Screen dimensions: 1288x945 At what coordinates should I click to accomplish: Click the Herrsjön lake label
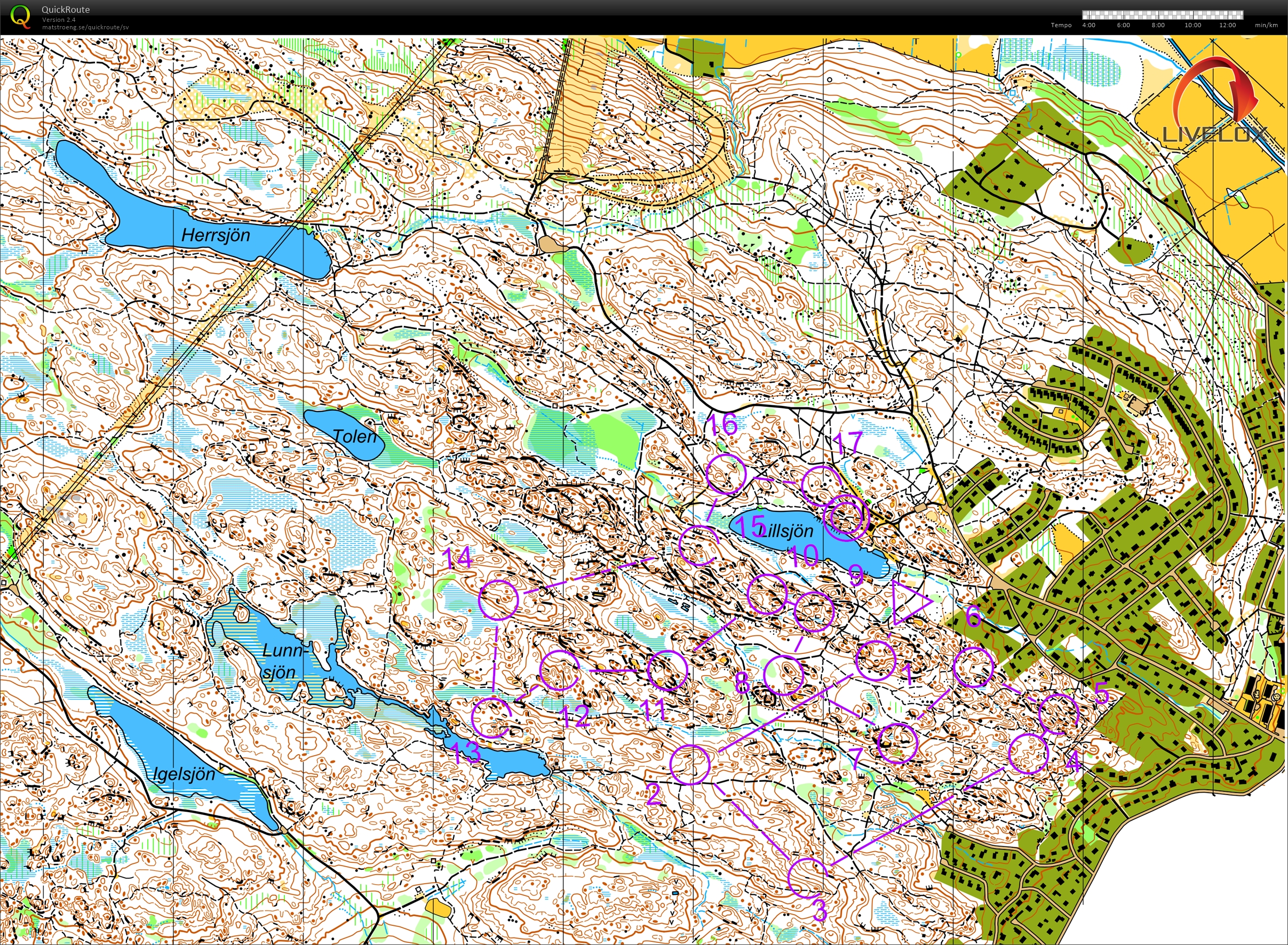coord(216,235)
